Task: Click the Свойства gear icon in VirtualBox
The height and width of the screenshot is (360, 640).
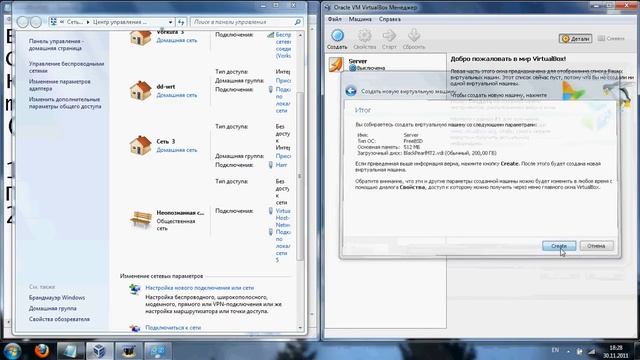Action: click(x=364, y=39)
